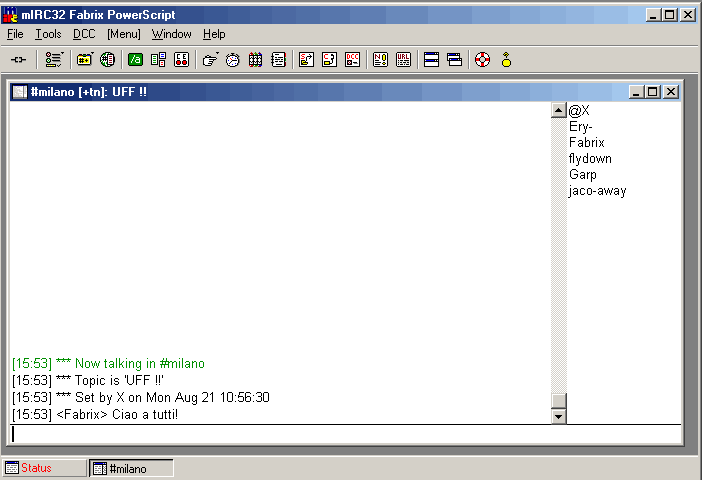Click the chat scrollbar down arrow
This screenshot has height=480, width=702.
click(559, 415)
